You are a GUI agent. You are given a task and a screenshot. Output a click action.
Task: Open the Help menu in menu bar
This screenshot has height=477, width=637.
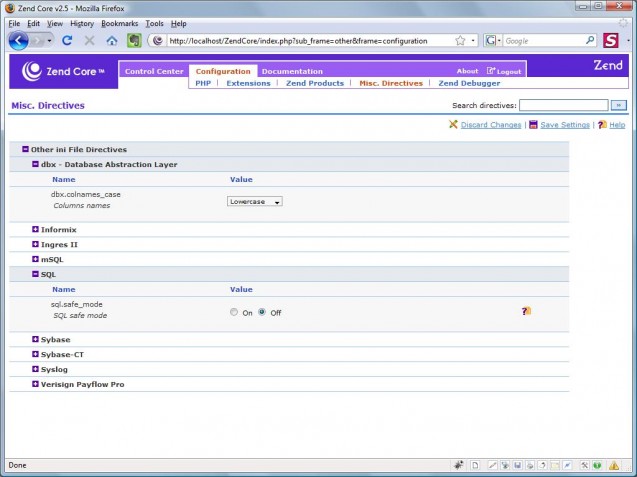coord(178,24)
